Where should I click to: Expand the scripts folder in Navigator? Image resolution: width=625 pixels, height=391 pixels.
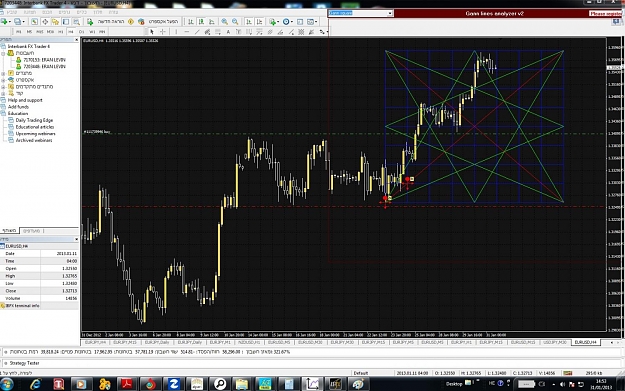coord(3,93)
